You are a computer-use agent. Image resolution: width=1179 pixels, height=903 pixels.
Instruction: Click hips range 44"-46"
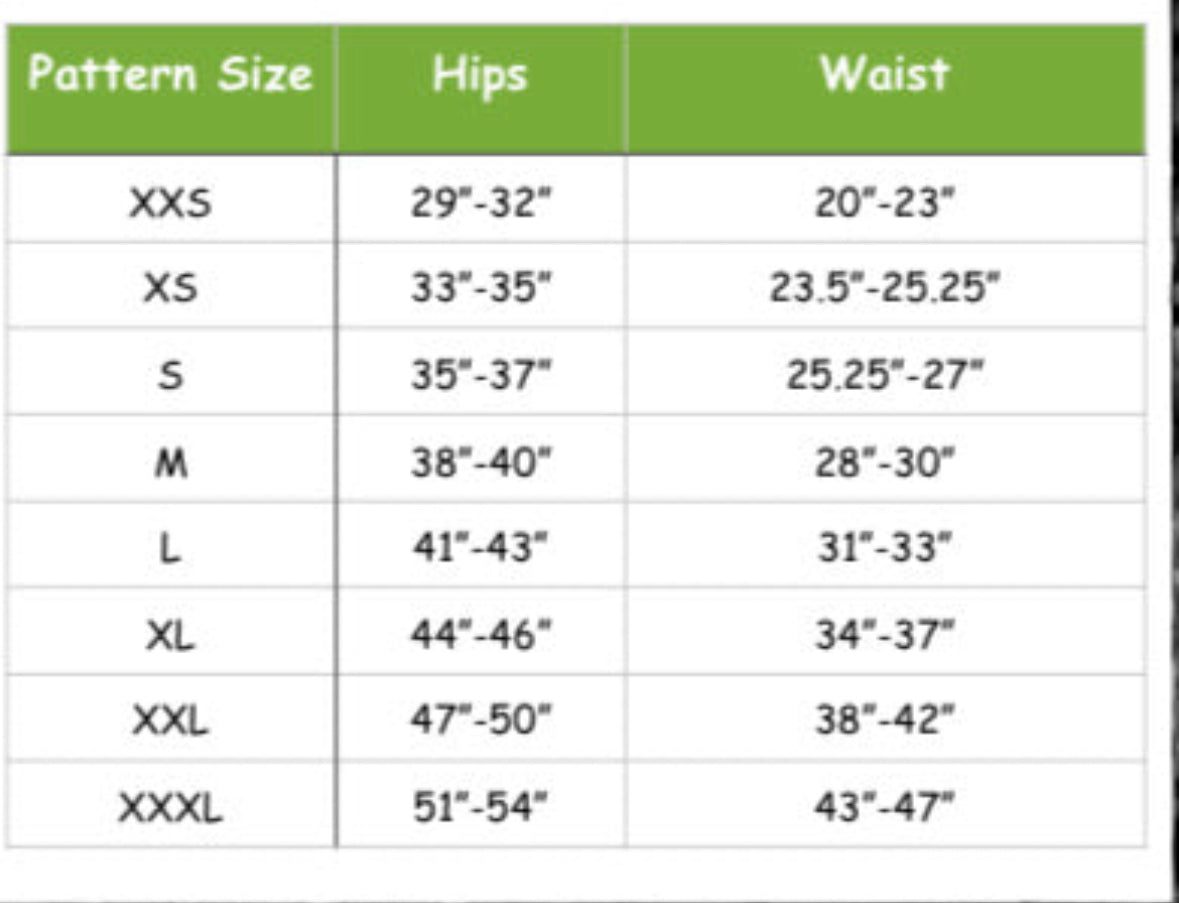point(481,635)
